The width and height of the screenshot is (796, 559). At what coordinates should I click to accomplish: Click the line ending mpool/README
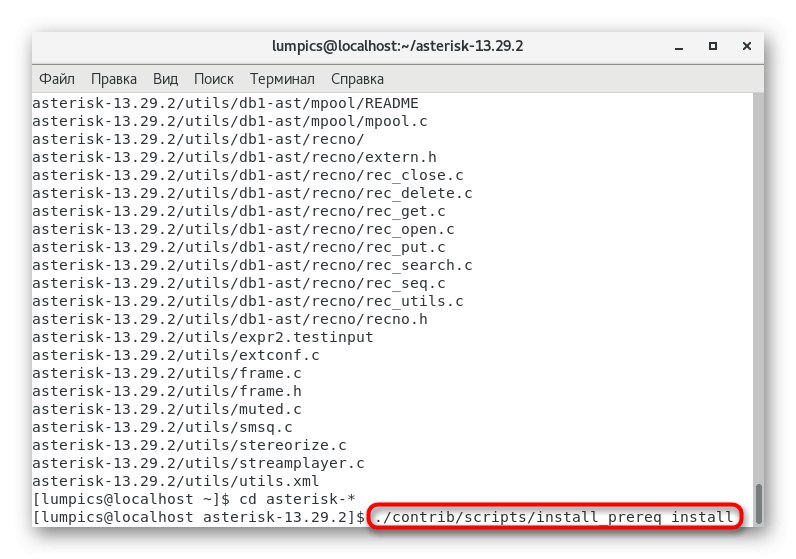[x=225, y=103]
